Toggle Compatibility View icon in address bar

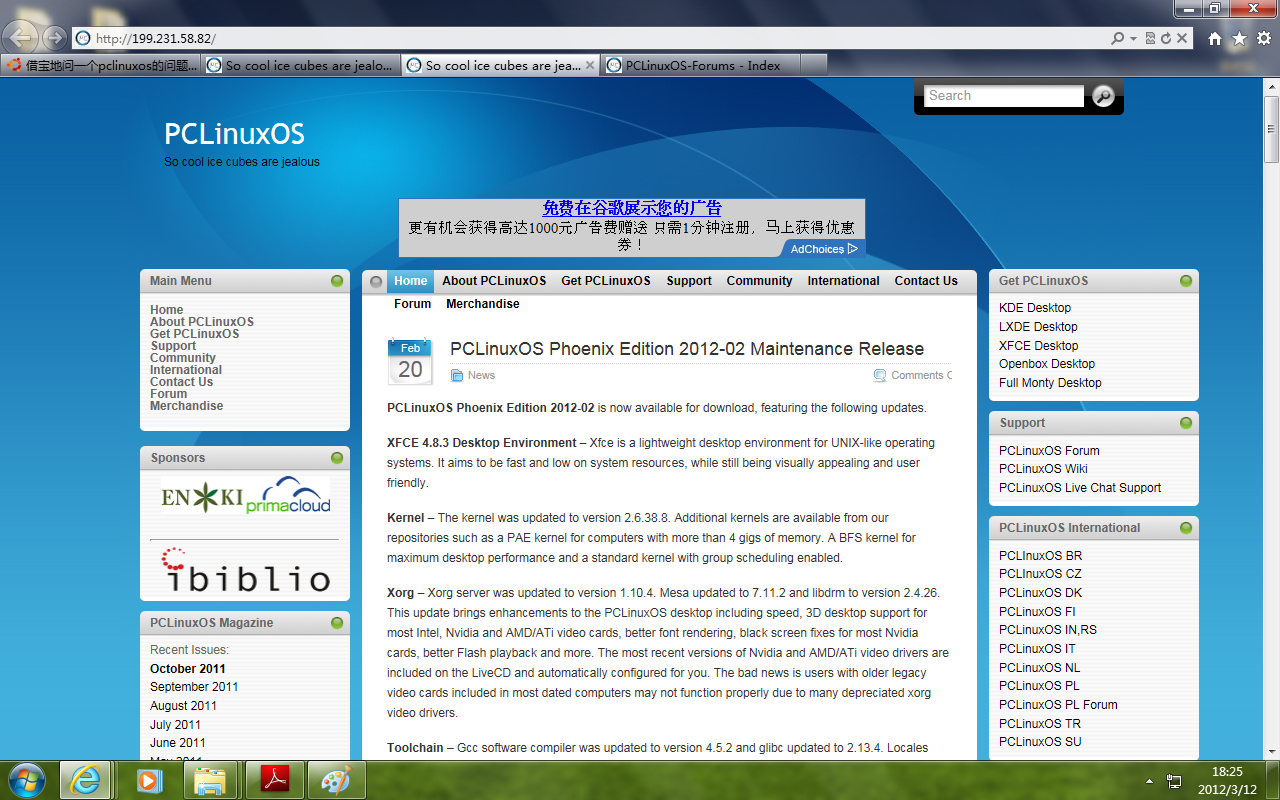(1150, 38)
